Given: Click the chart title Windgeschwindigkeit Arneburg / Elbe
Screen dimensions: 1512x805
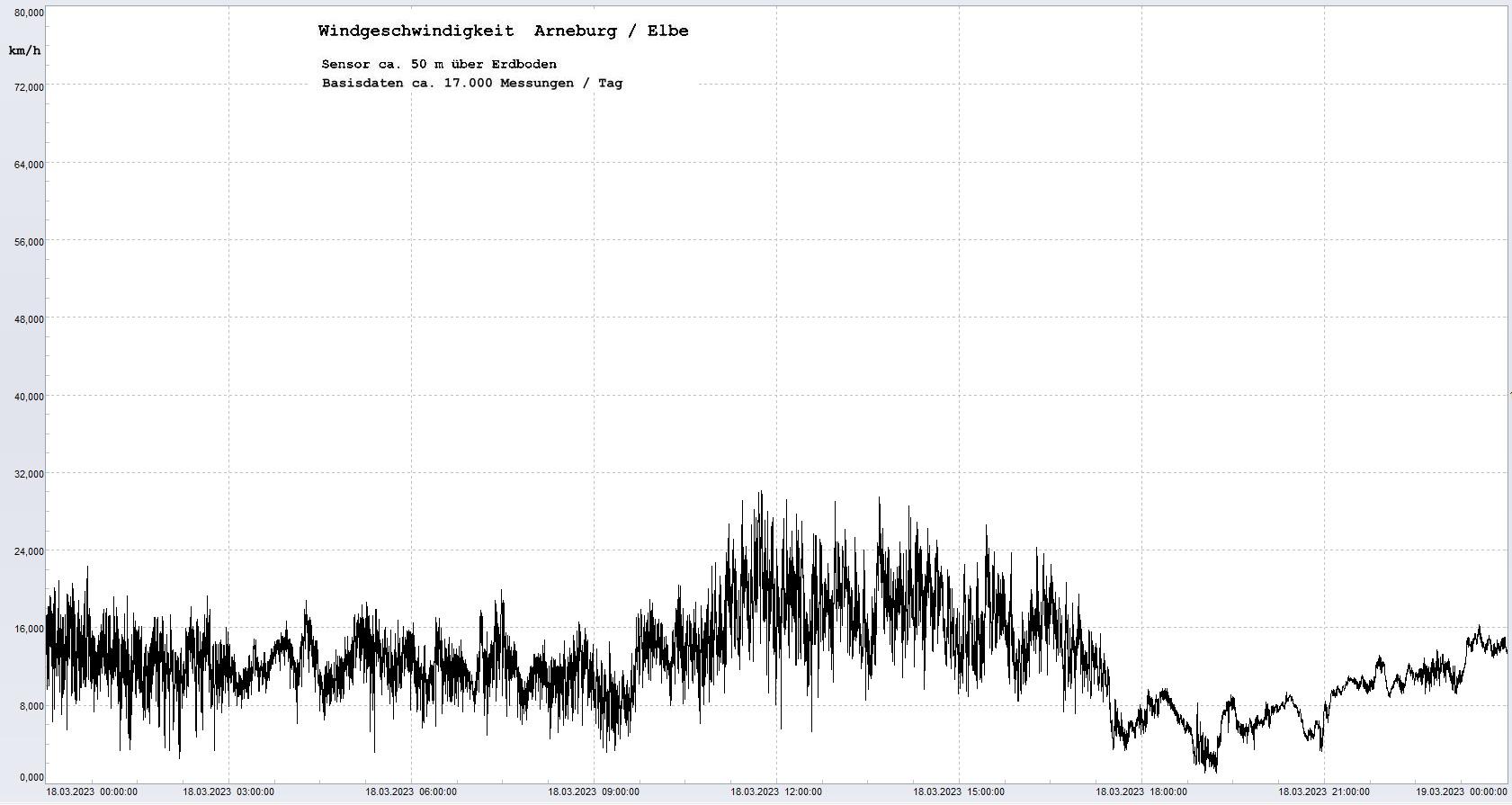Looking at the screenshot, I should tap(503, 31).
